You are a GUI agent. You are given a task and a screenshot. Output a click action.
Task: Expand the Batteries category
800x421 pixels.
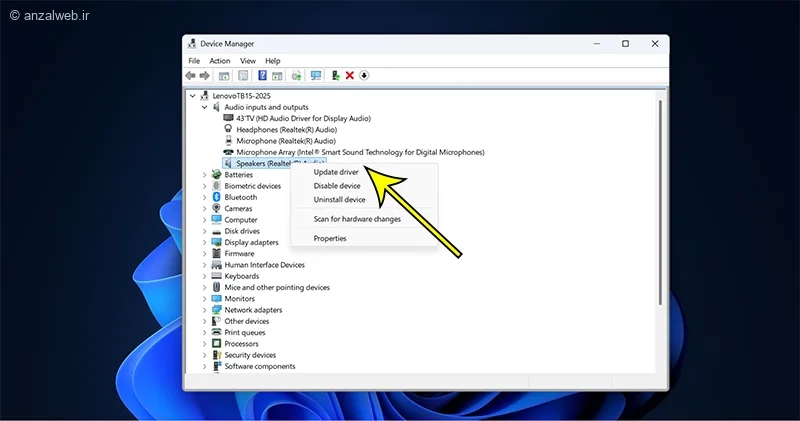(205, 175)
